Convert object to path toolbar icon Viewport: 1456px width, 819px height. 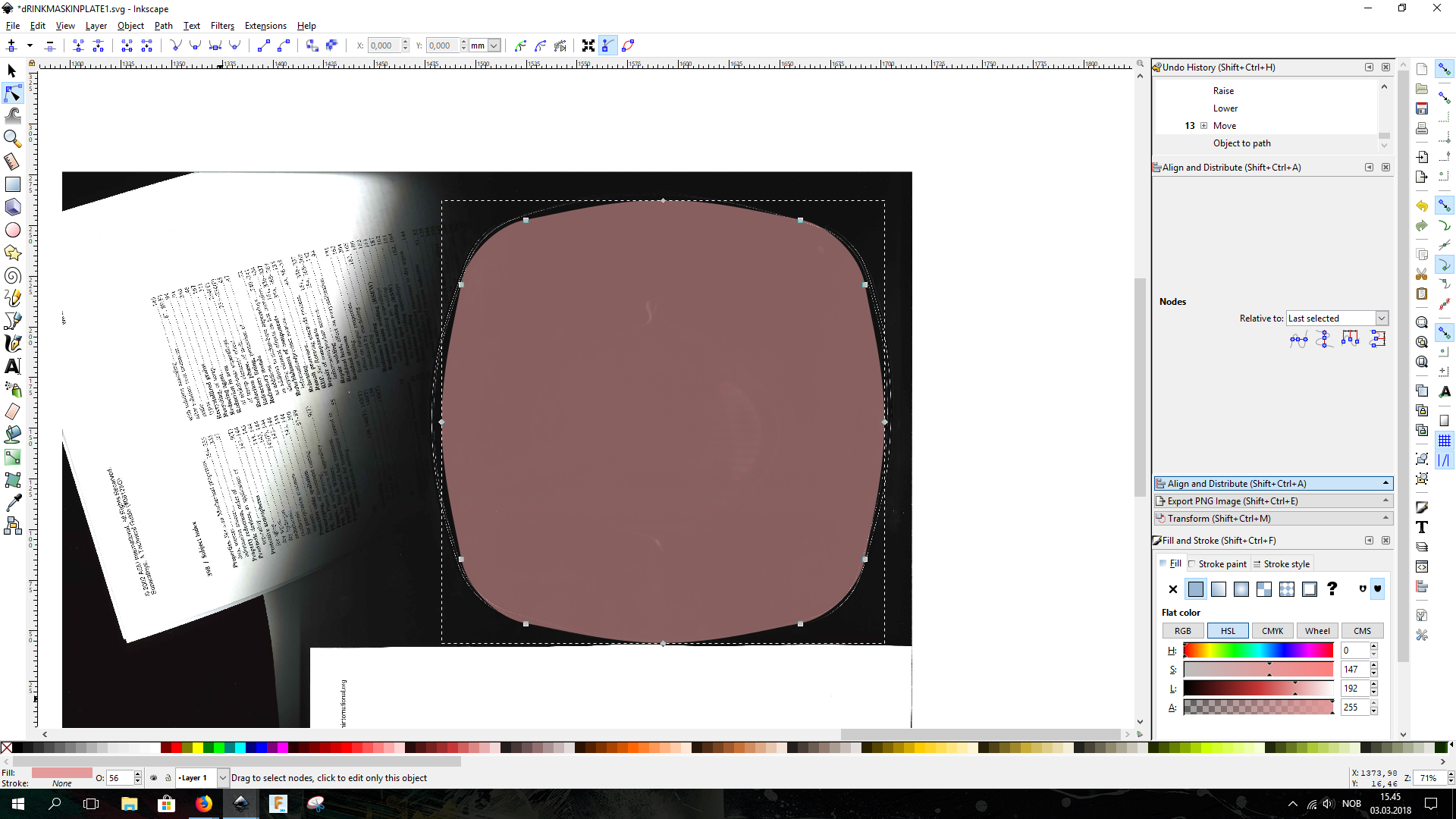[x=312, y=45]
